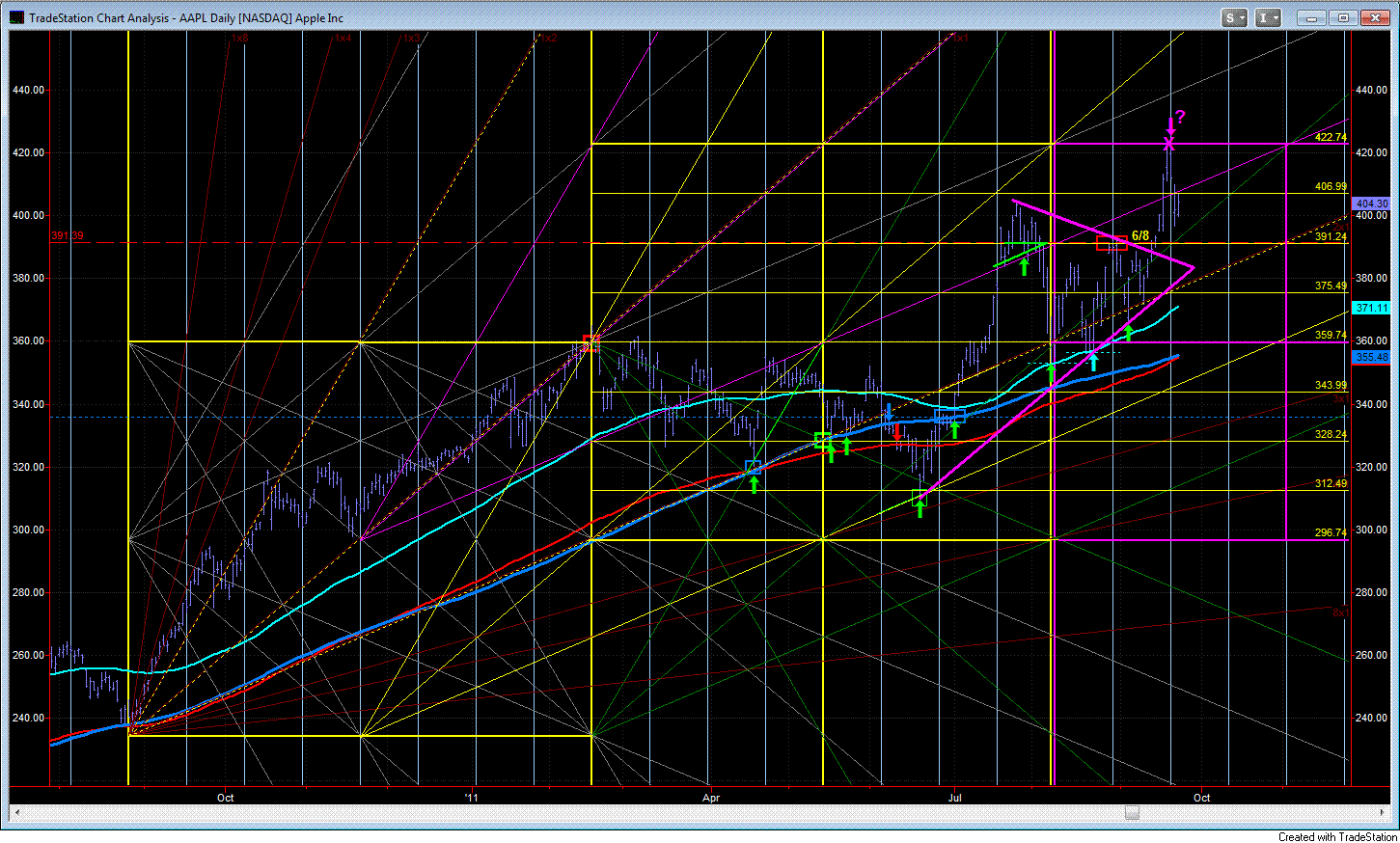This screenshot has width=1400, height=843.
Task: Click the 391.24 price level label
Action: pos(1331,236)
